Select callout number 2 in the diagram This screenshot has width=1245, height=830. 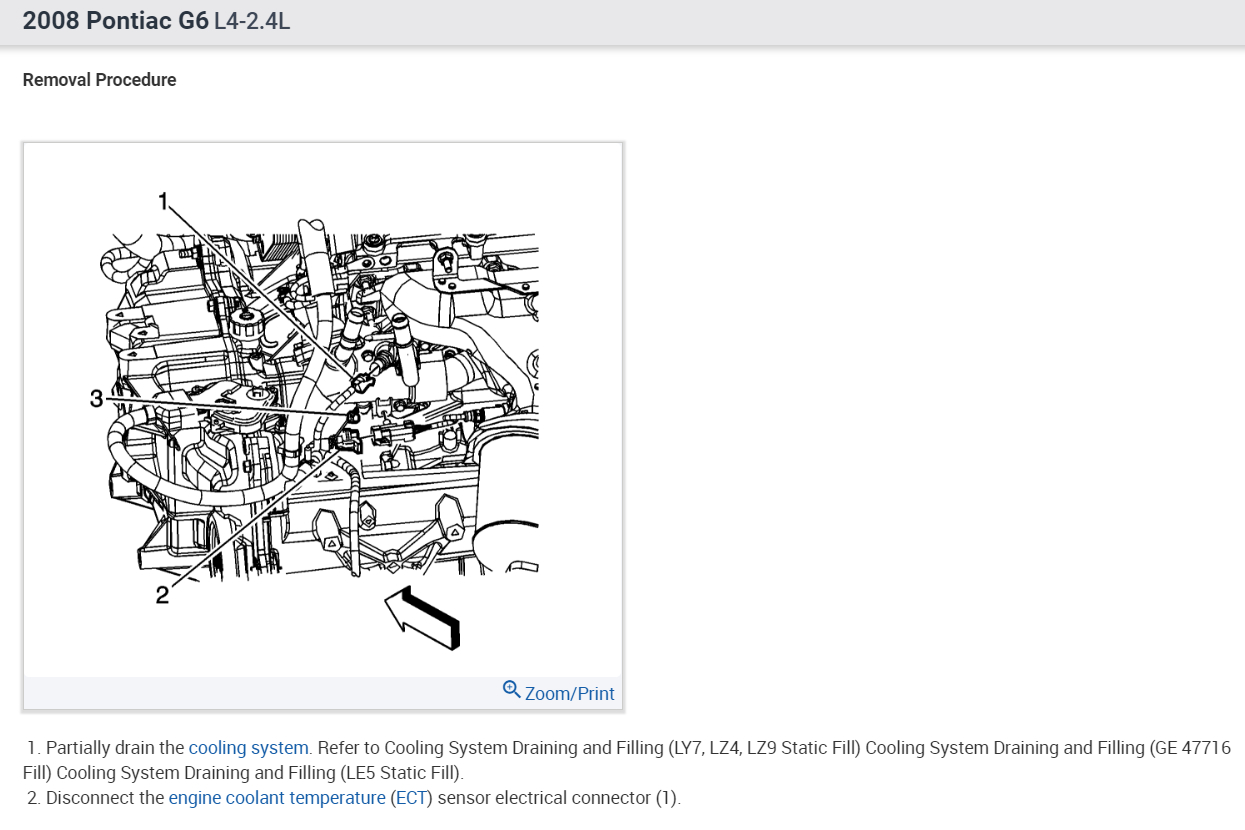[x=162, y=596]
